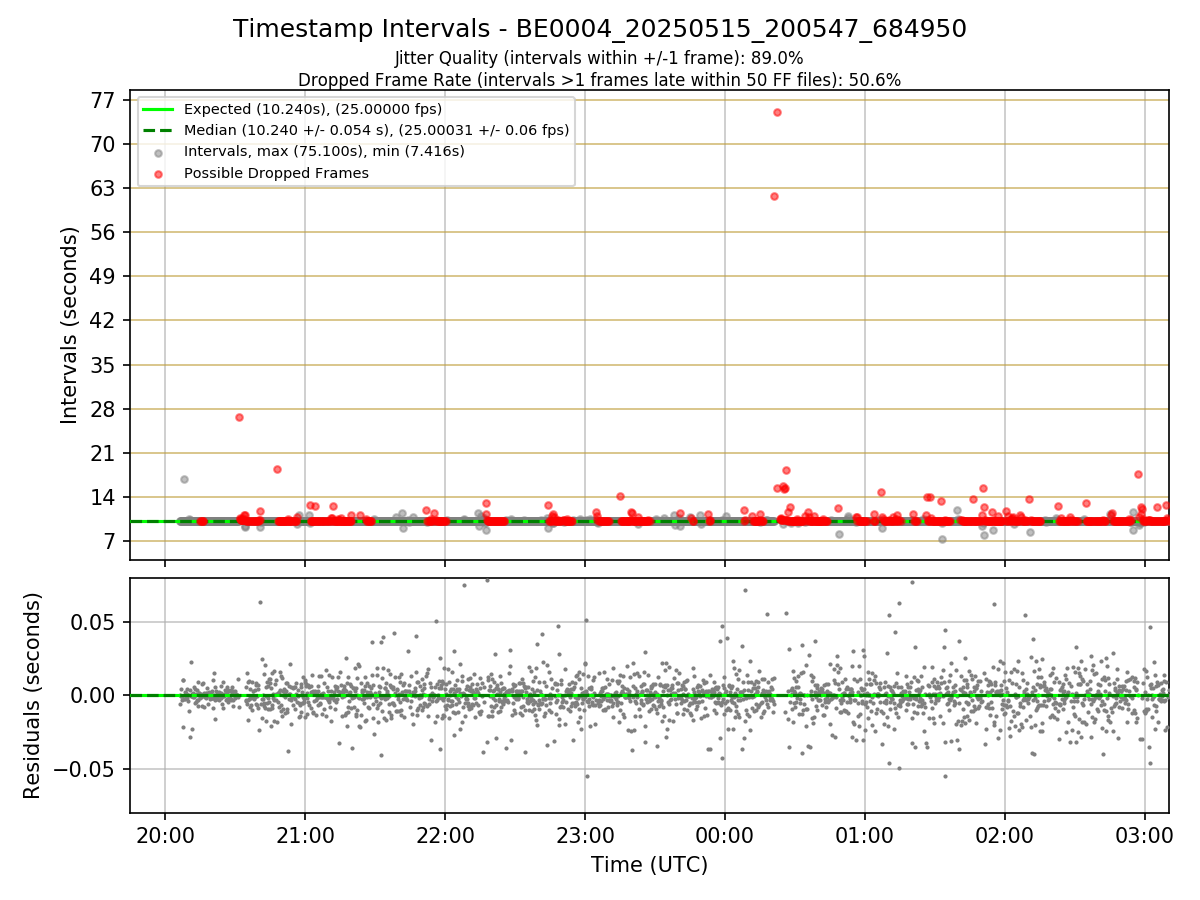Click the Expected (10.240s) legend entry
Viewport: 1200px width, 900px height.
click(x=313, y=109)
